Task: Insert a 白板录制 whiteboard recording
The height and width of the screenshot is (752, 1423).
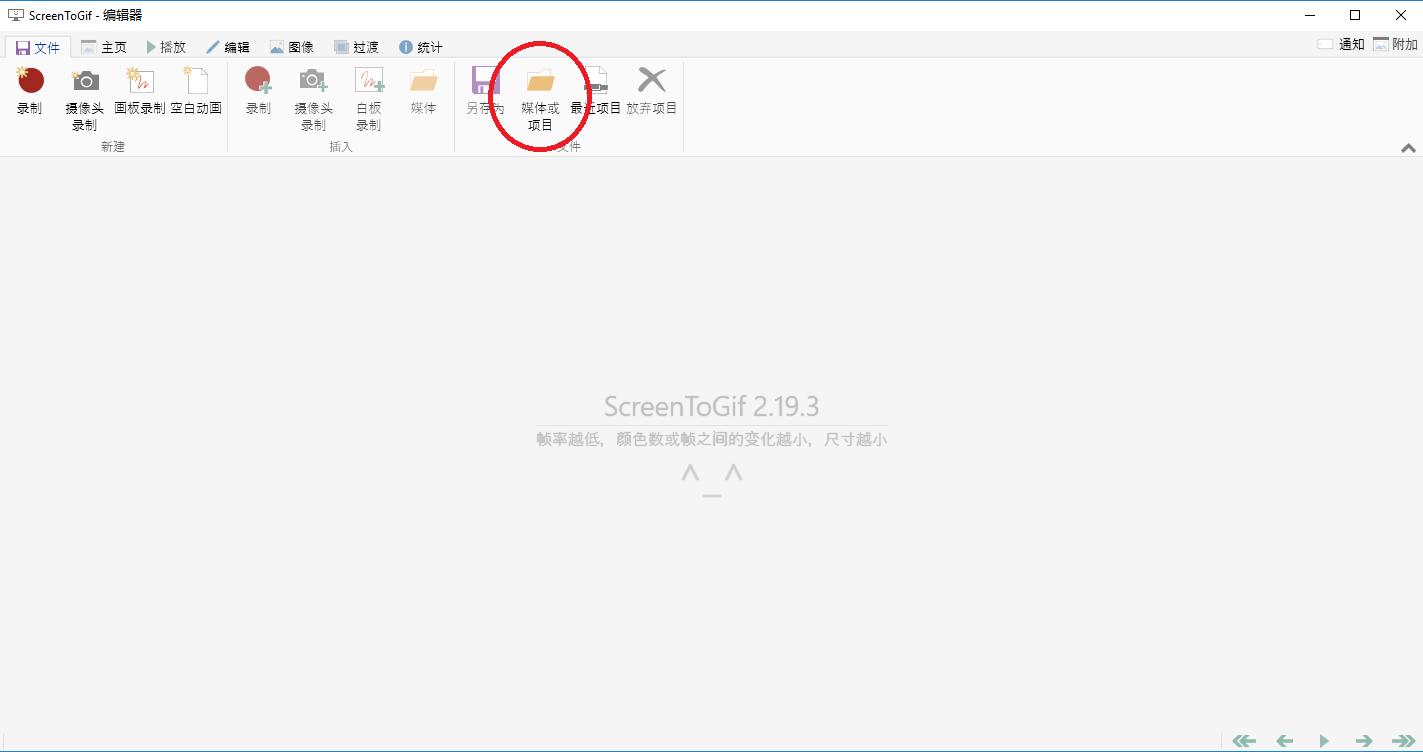Action: click(x=368, y=99)
